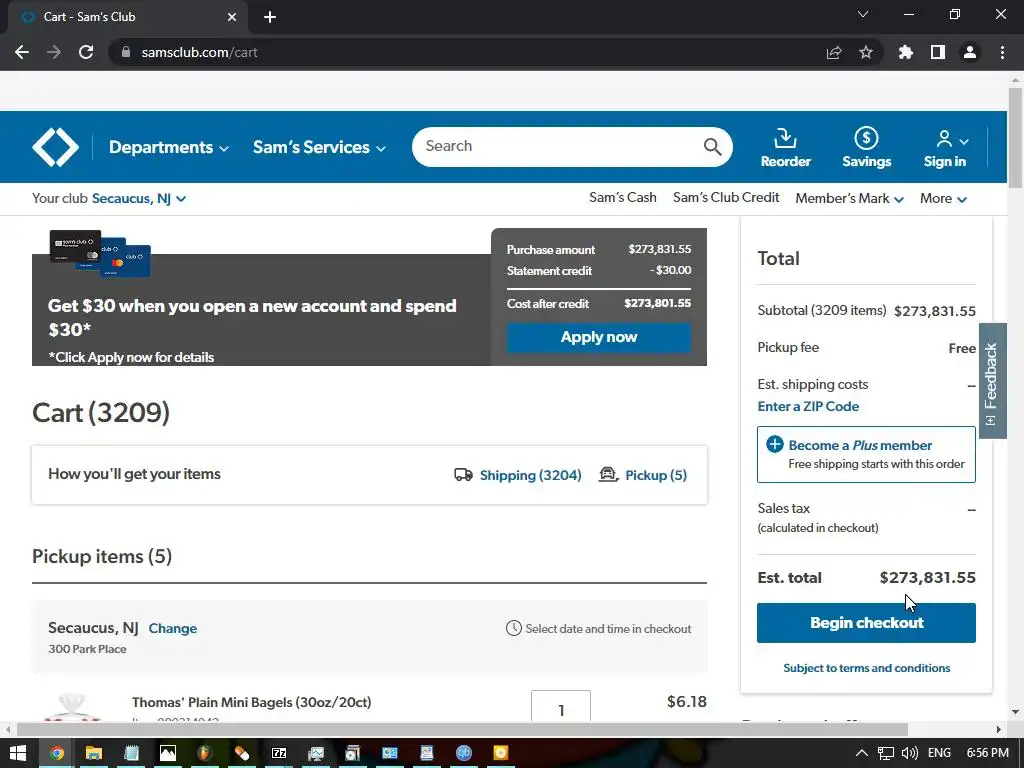Image resolution: width=1024 pixels, height=768 pixels.
Task: Open the Reorder icon
Action: click(786, 148)
